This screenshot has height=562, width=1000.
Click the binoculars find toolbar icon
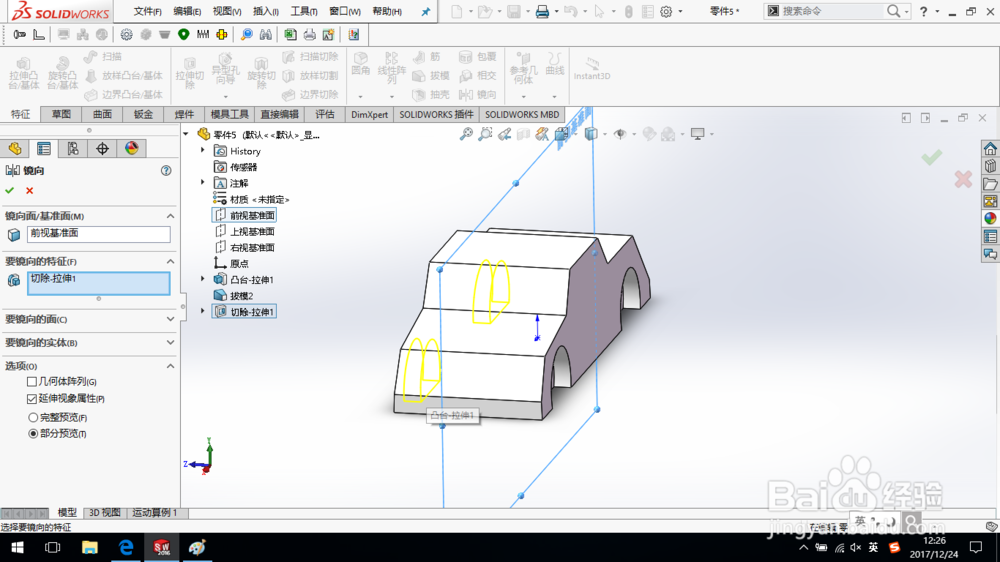click(x=266, y=34)
